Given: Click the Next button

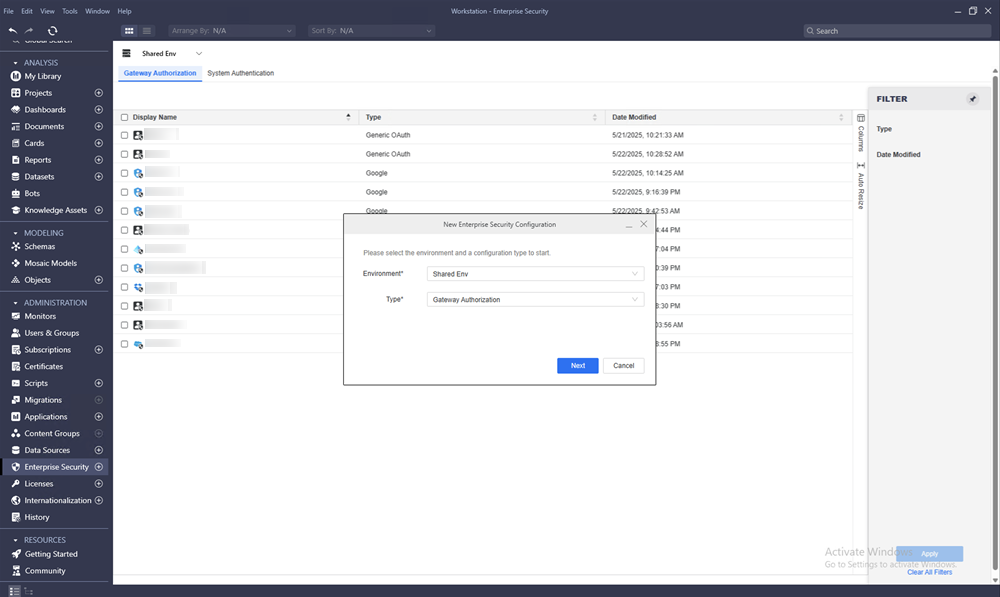Looking at the screenshot, I should pyautogui.click(x=577, y=366).
